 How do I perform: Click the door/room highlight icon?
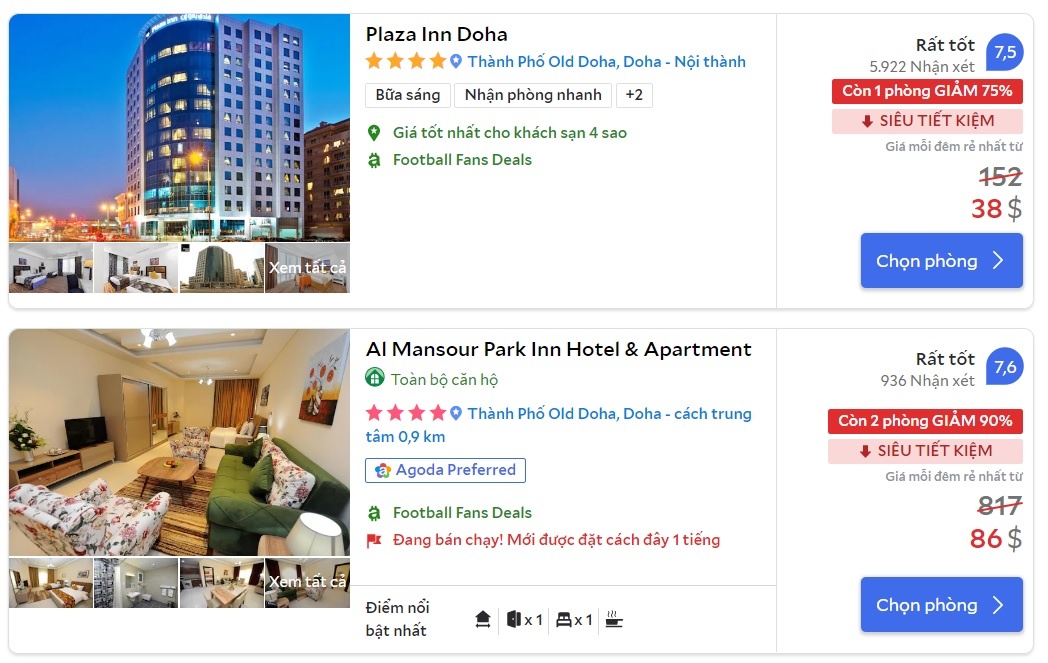514,620
